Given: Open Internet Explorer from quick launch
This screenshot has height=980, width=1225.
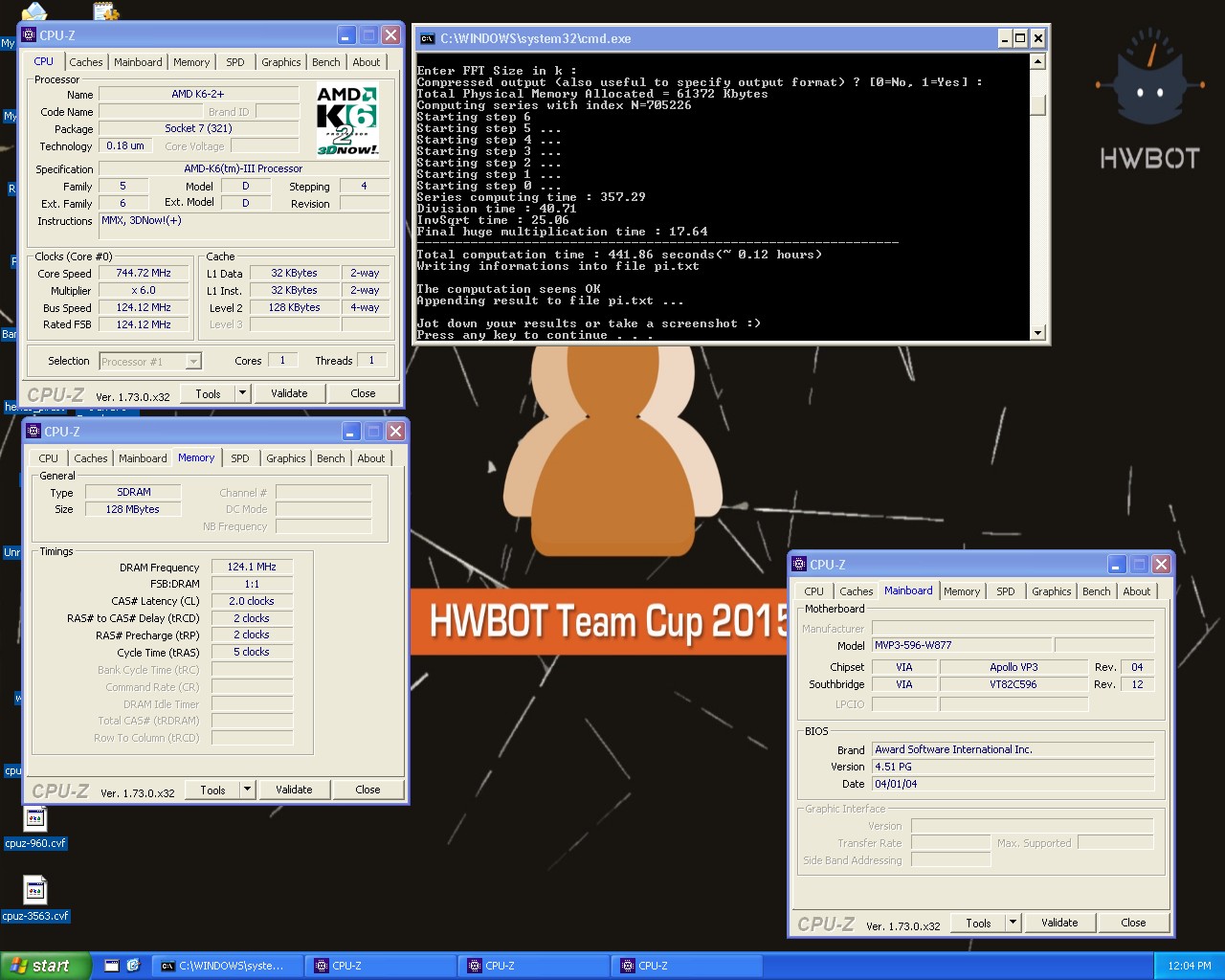Looking at the screenshot, I should 133,966.
